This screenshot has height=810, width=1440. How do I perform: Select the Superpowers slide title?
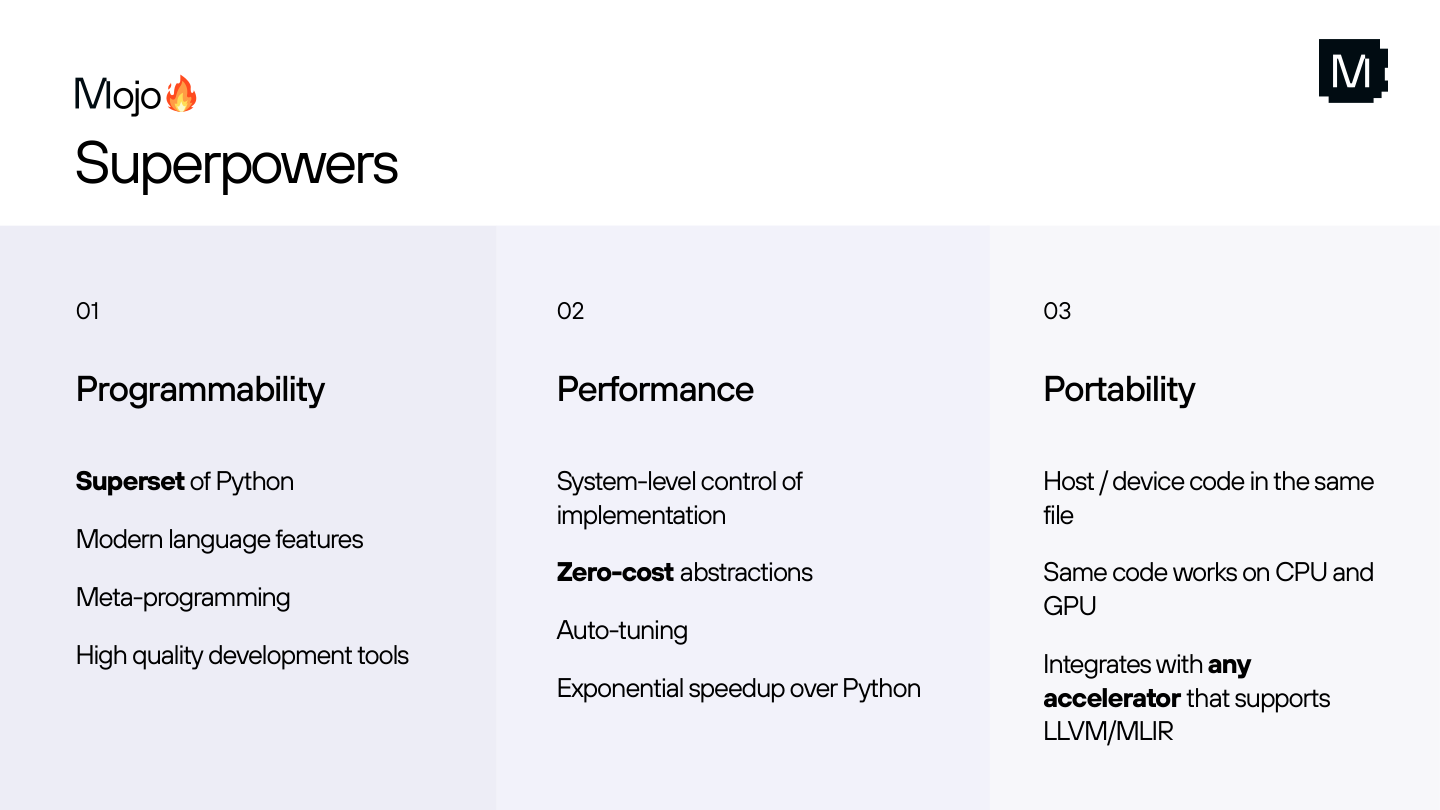pos(236,163)
